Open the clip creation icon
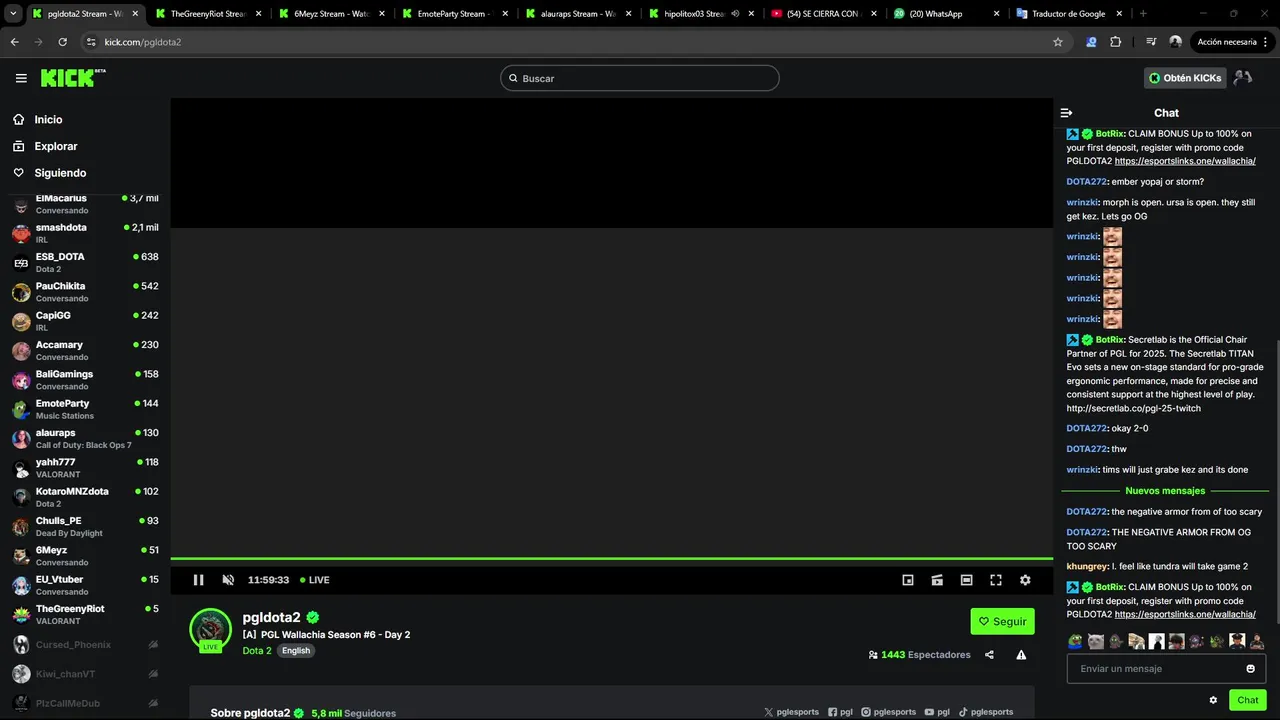 click(937, 580)
